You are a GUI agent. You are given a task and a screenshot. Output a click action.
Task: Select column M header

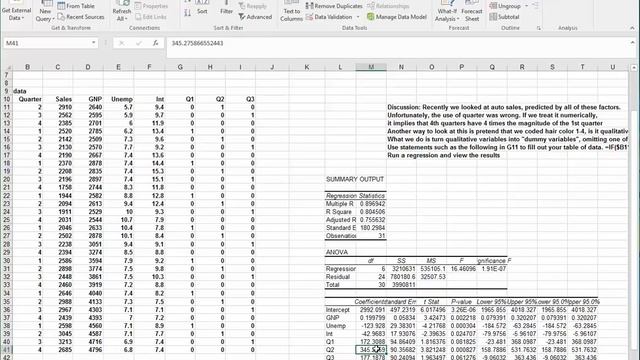tap(371, 67)
